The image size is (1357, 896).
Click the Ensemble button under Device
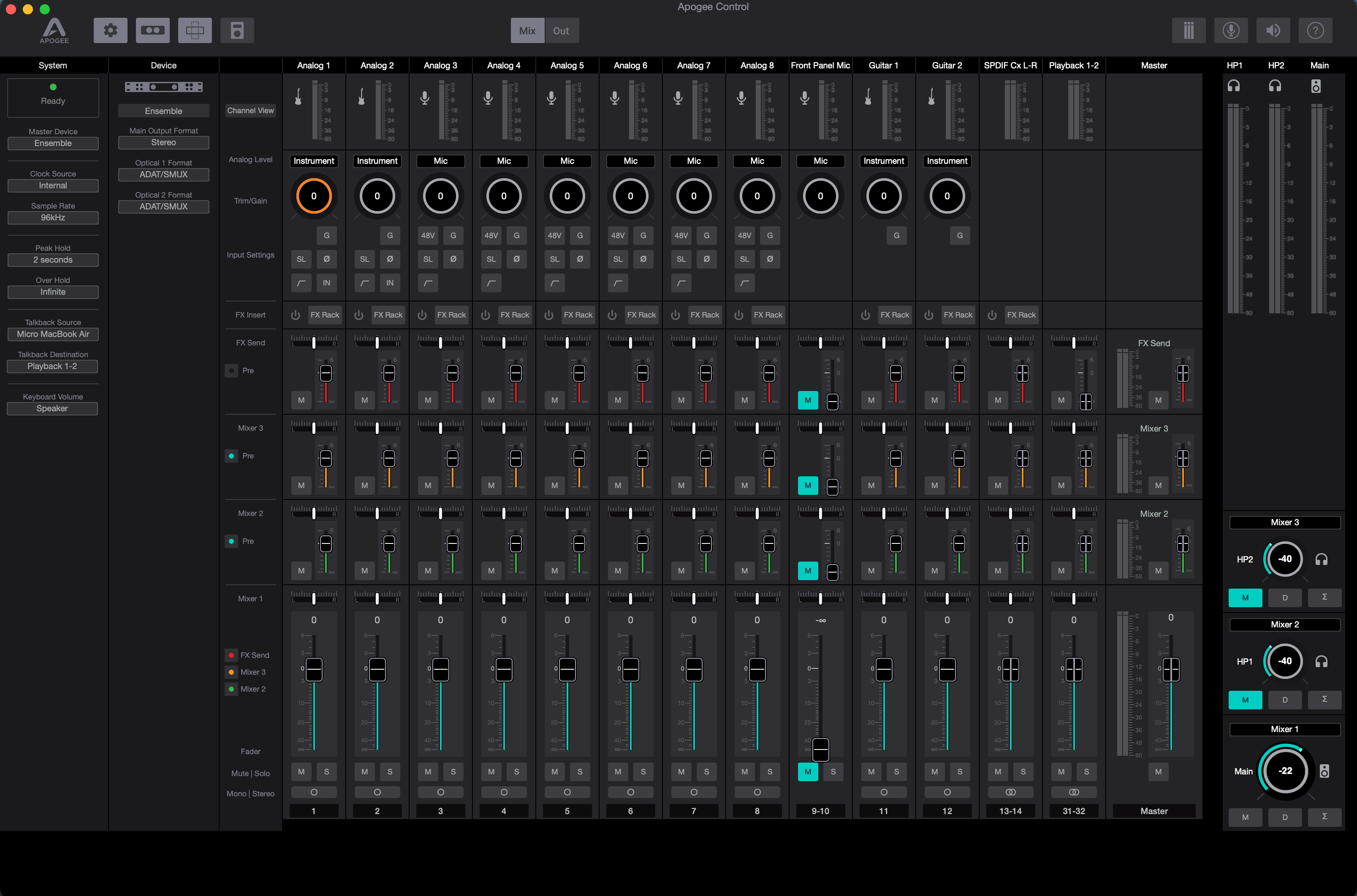coord(163,111)
